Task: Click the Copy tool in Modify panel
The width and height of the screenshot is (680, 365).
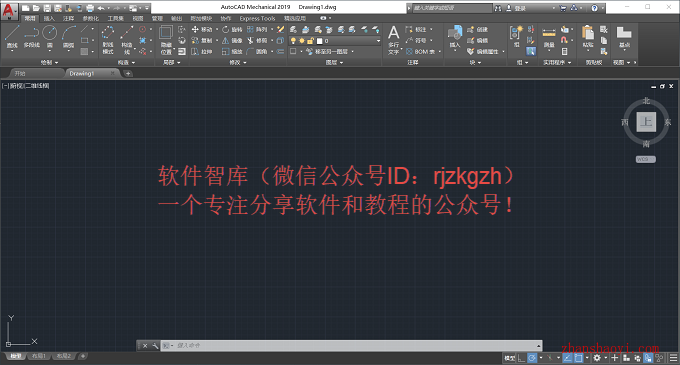Action: (x=202, y=40)
